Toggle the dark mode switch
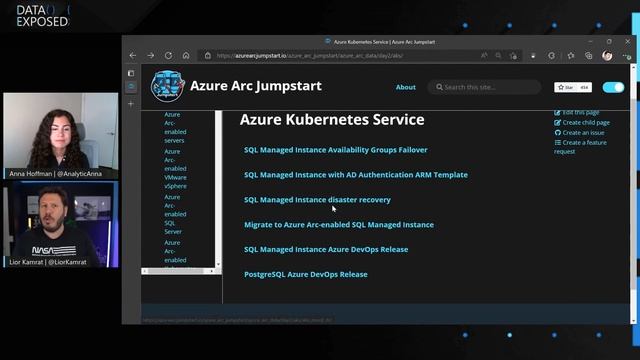The width and height of the screenshot is (640, 360). coord(613,87)
